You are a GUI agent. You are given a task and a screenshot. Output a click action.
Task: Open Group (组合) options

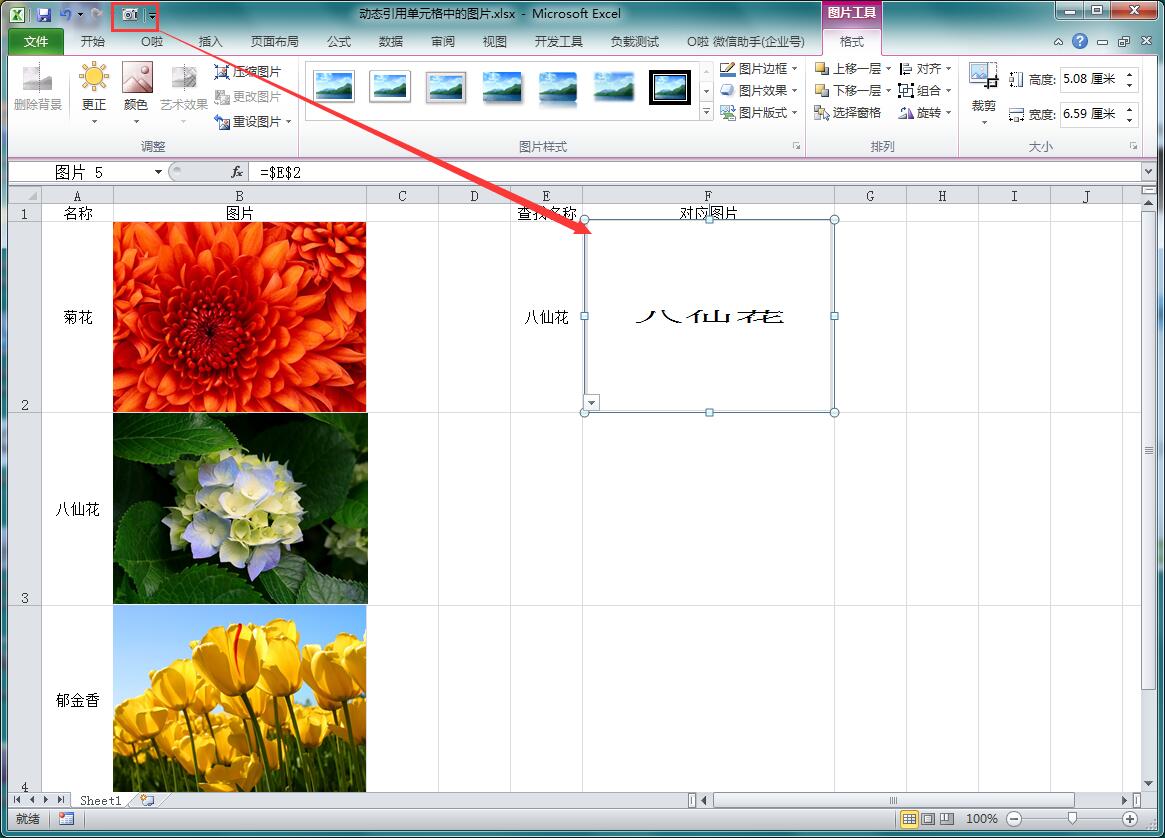pyautogui.click(x=925, y=91)
